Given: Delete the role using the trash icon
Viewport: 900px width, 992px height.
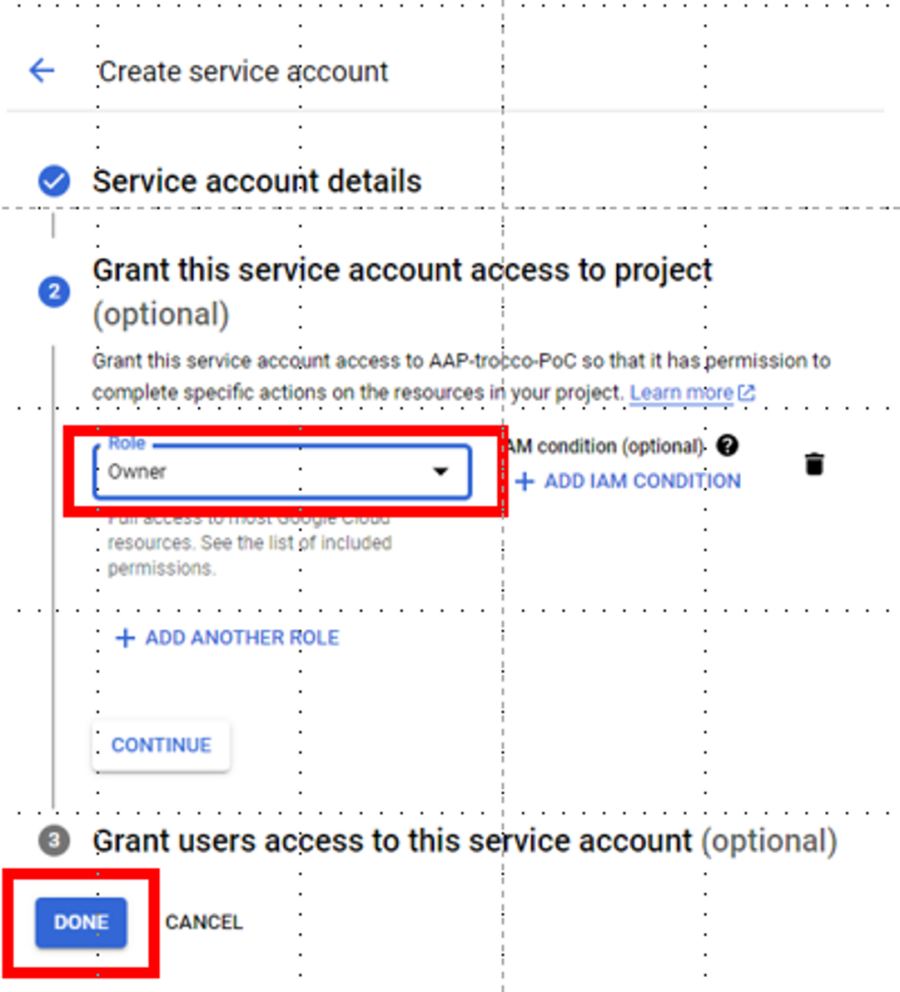Looking at the screenshot, I should pos(815,464).
